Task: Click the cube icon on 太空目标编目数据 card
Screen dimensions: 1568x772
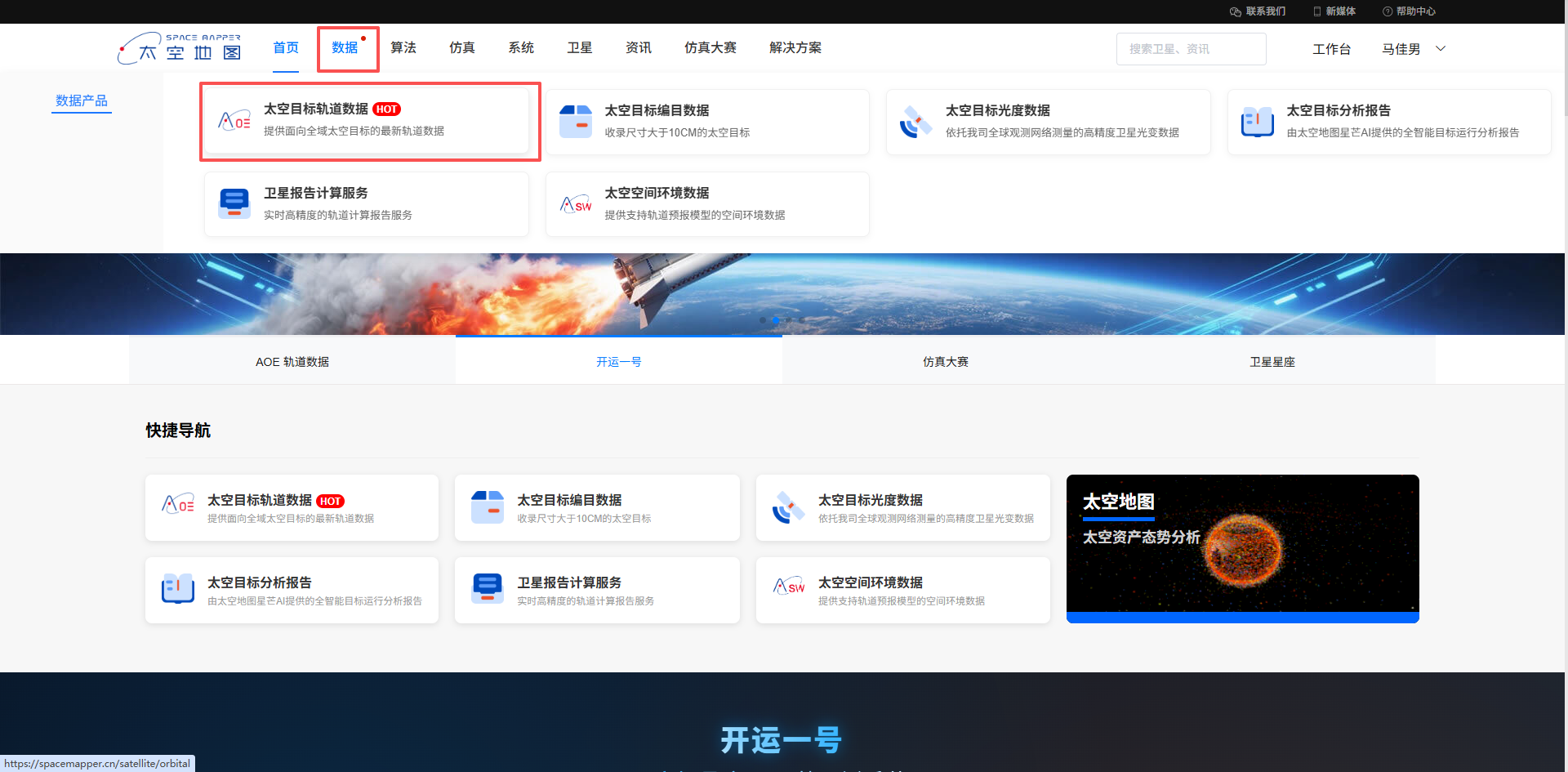Action: pos(576,120)
